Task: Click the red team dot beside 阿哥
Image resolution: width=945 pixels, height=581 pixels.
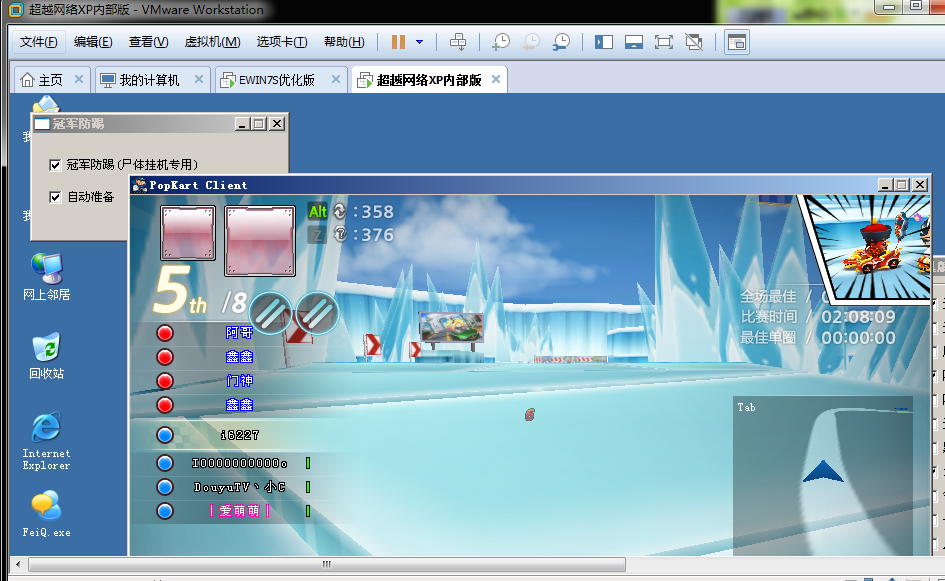Action: (x=165, y=333)
